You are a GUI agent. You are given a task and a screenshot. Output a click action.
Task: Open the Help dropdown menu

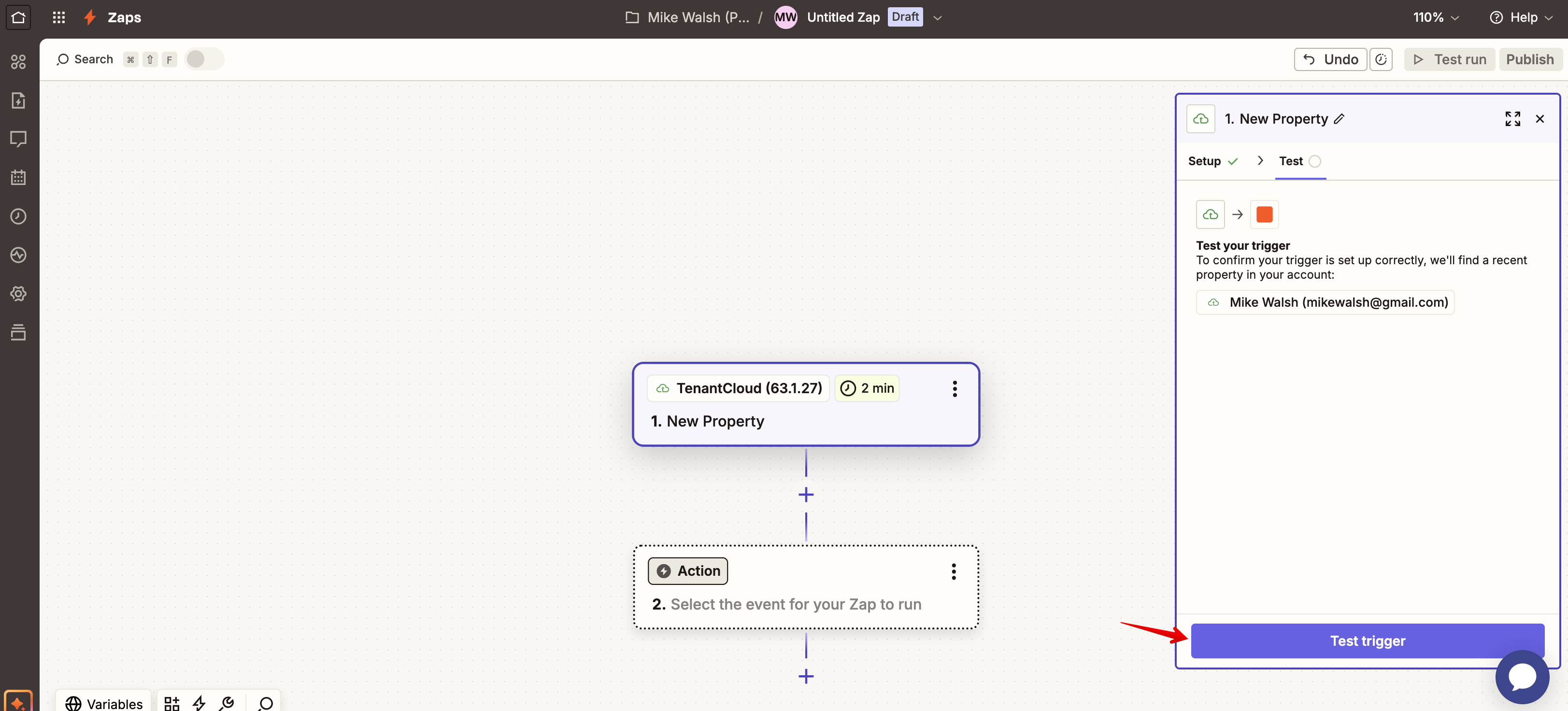point(1521,17)
